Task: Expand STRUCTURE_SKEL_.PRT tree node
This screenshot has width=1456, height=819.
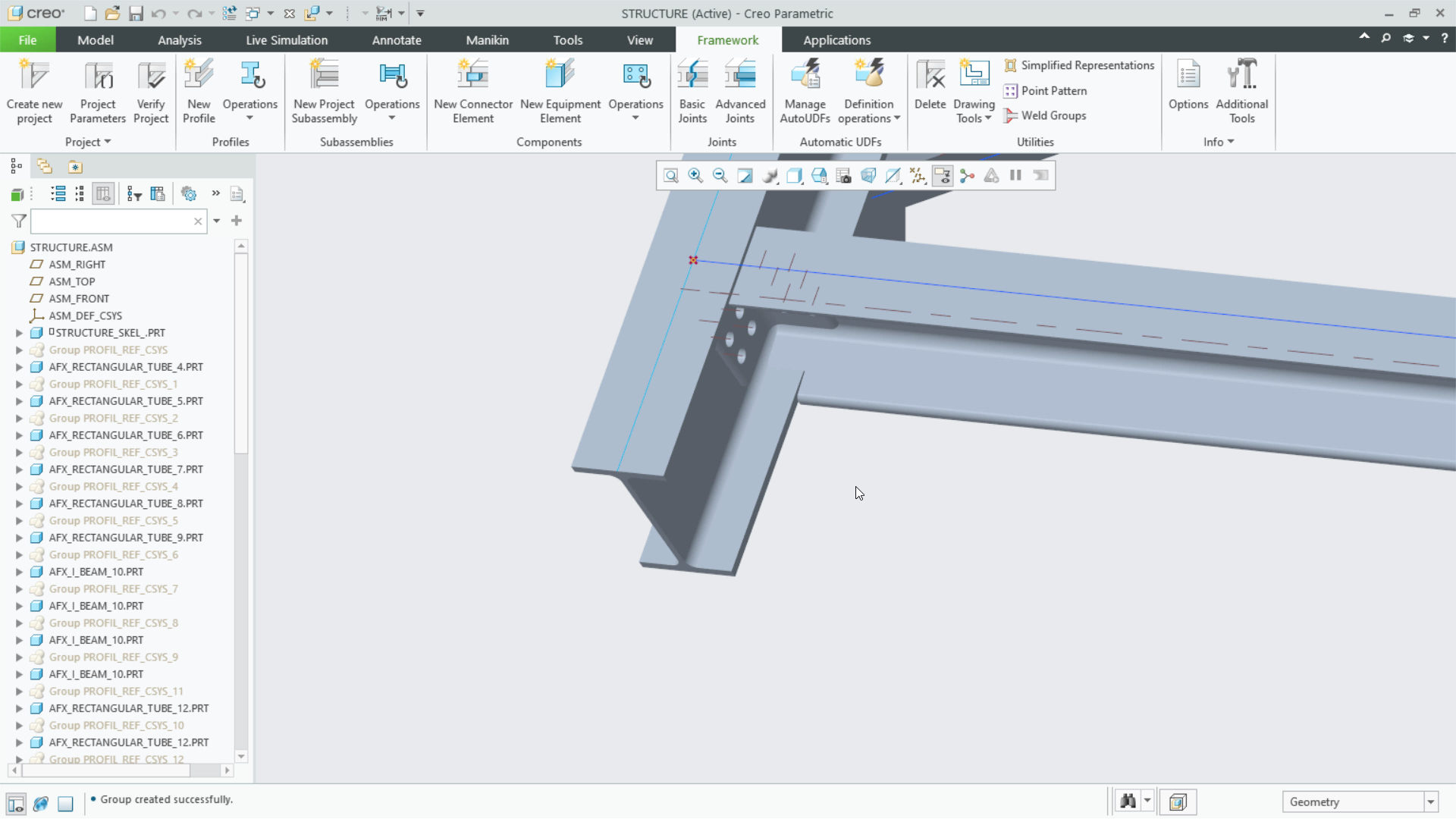Action: [x=20, y=333]
